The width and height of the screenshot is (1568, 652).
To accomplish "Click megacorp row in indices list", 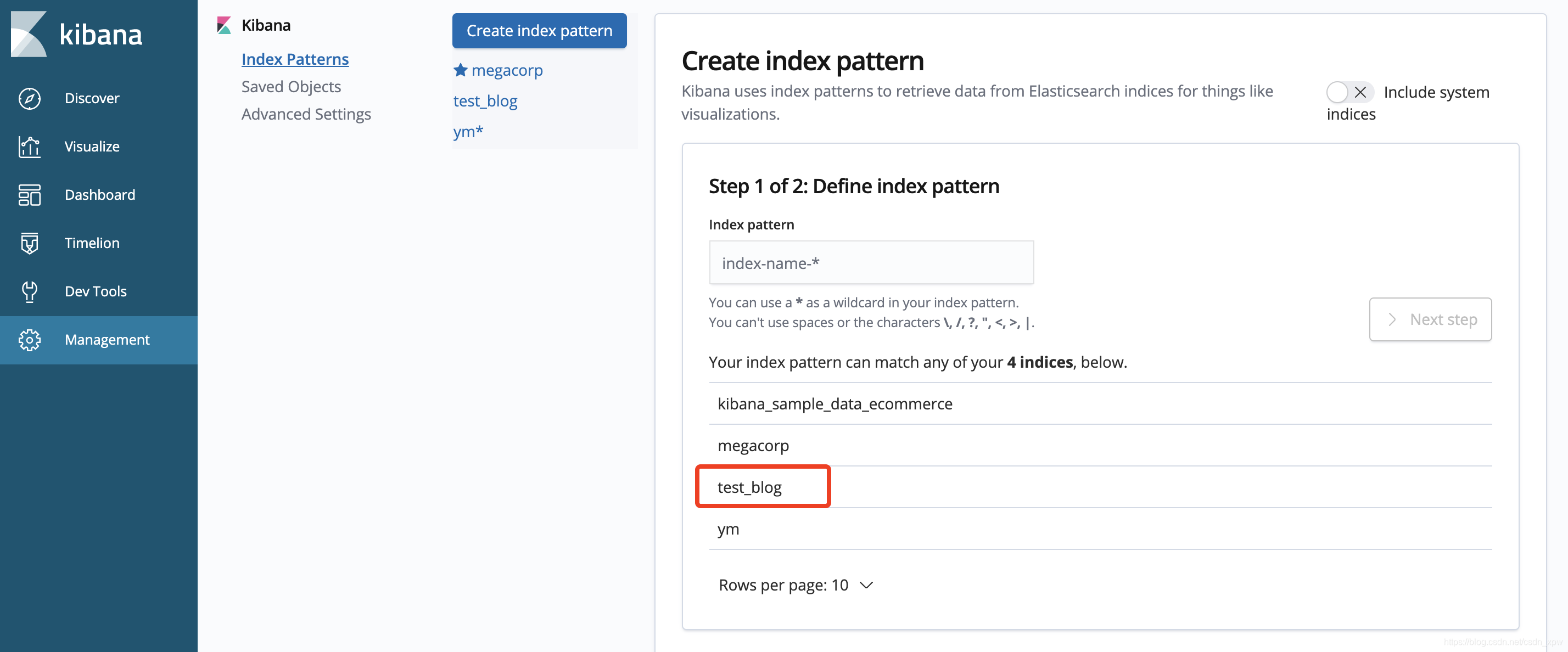I will click(1100, 445).
